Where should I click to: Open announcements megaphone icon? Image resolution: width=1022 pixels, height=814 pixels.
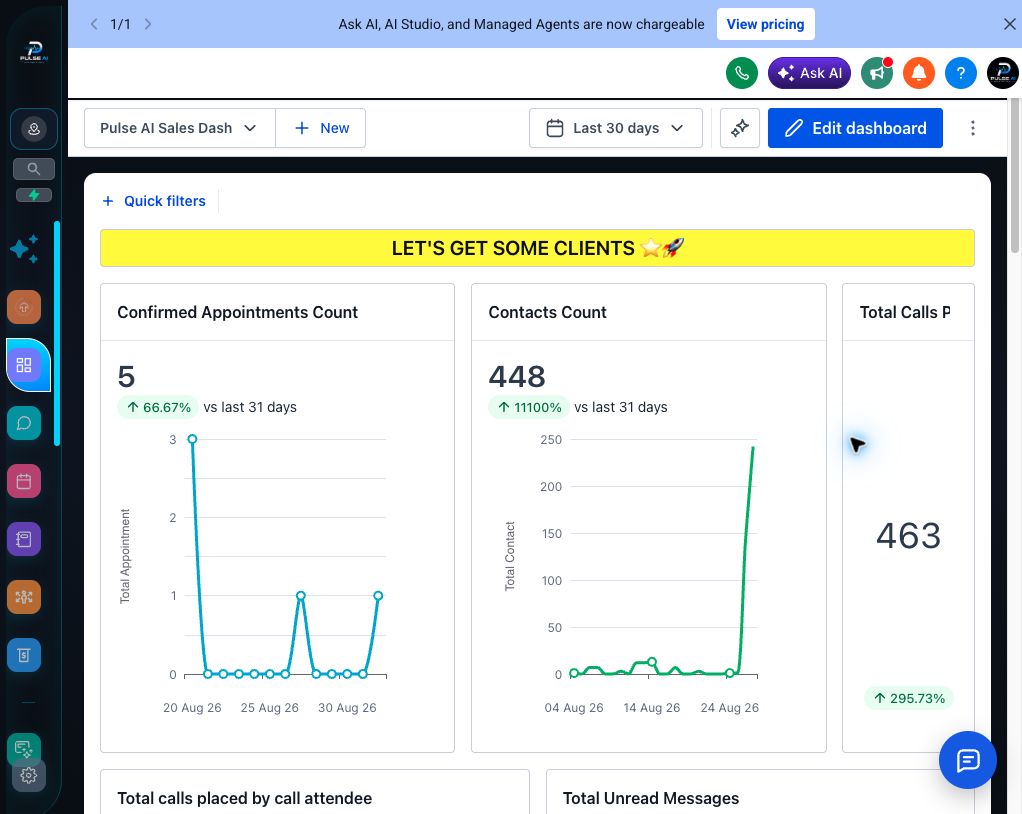pyautogui.click(x=877, y=73)
